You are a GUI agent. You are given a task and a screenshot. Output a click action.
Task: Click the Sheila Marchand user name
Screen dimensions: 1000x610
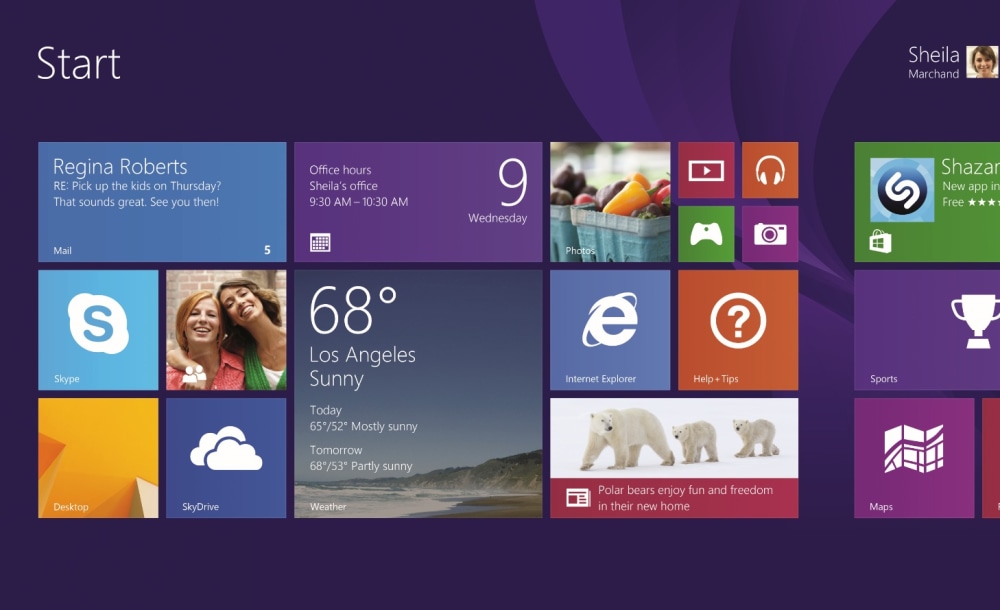[934, 63]
